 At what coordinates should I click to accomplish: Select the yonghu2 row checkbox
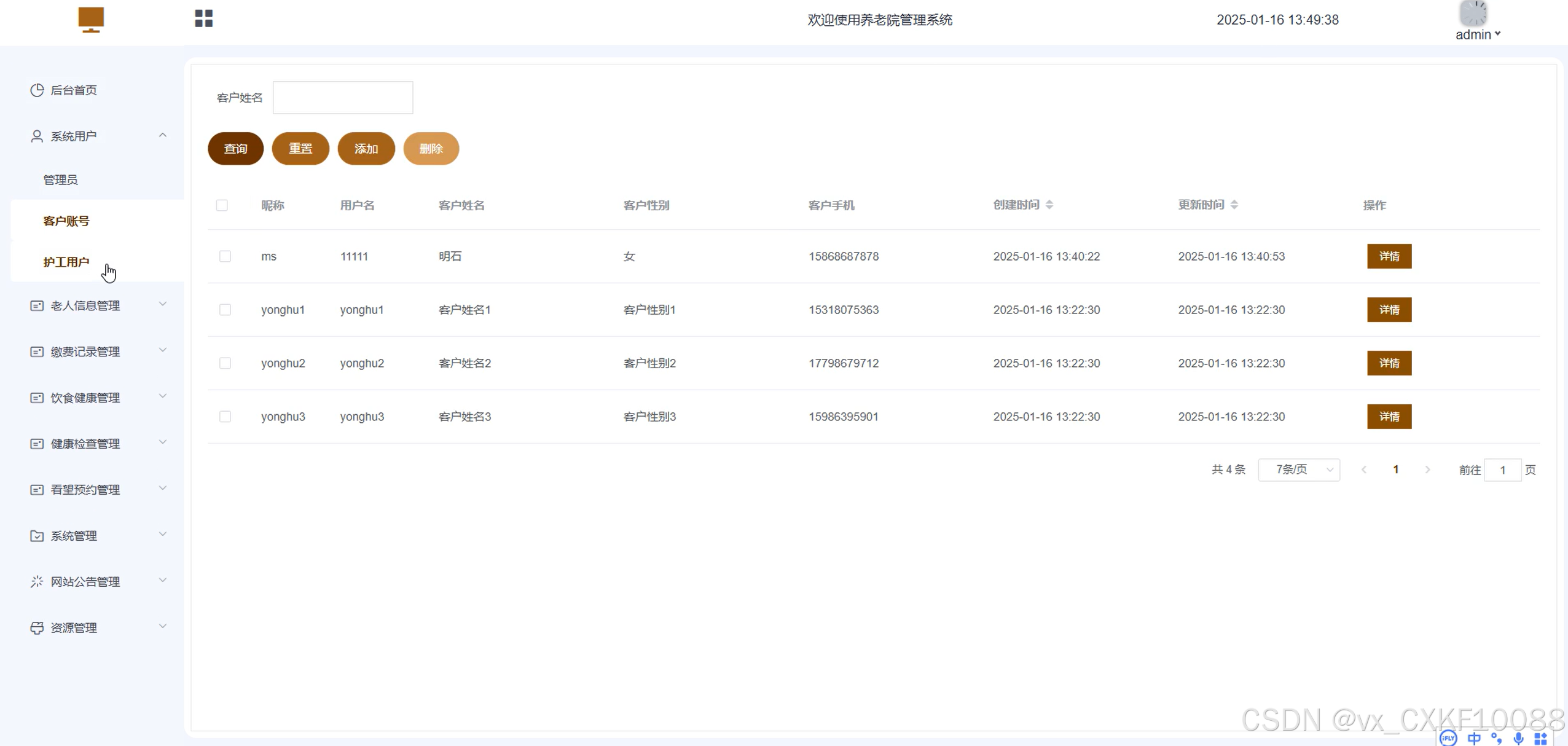(225, 363)
